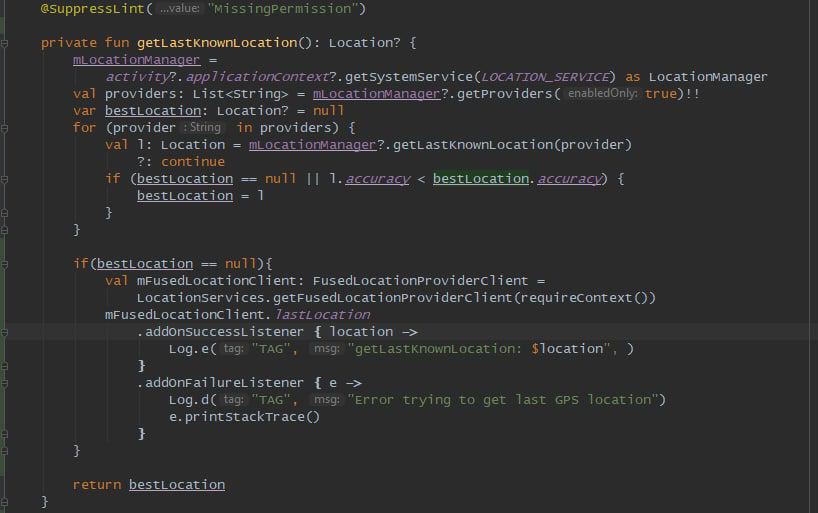Click the location lambda parameter

coord(361,332)
